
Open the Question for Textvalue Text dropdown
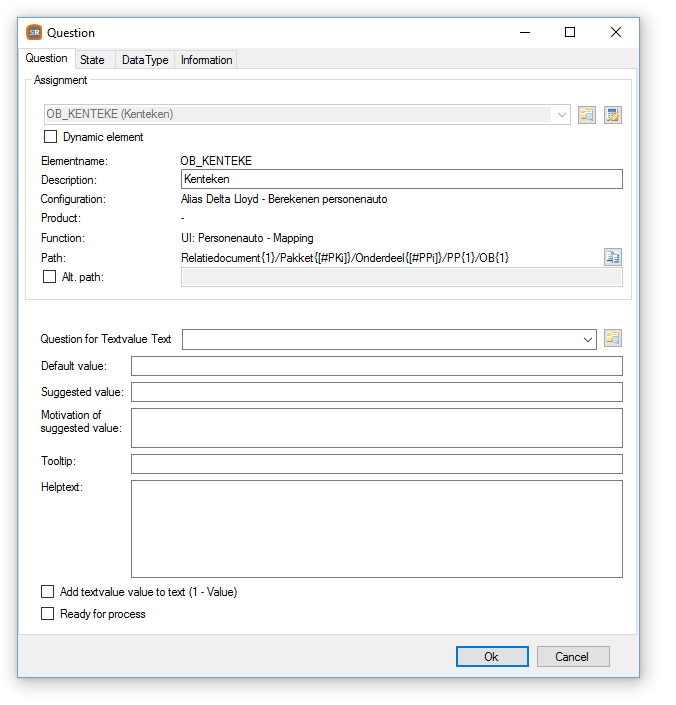pyautogui.click(x=389, y=339)
